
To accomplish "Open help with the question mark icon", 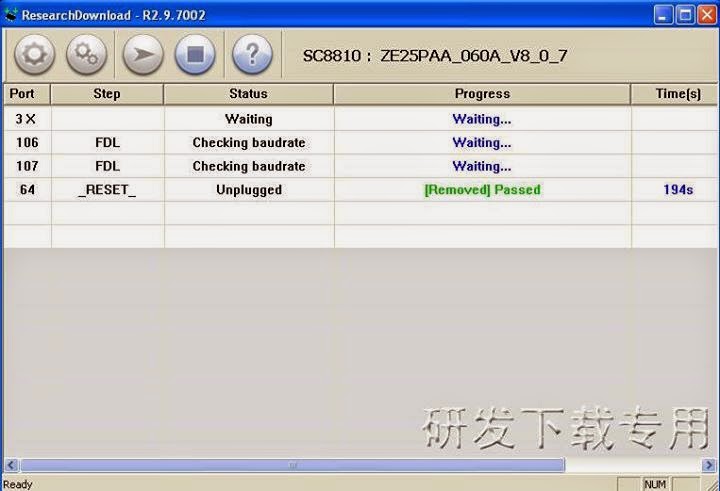I will pyautogui.click(x=252, y=55).
